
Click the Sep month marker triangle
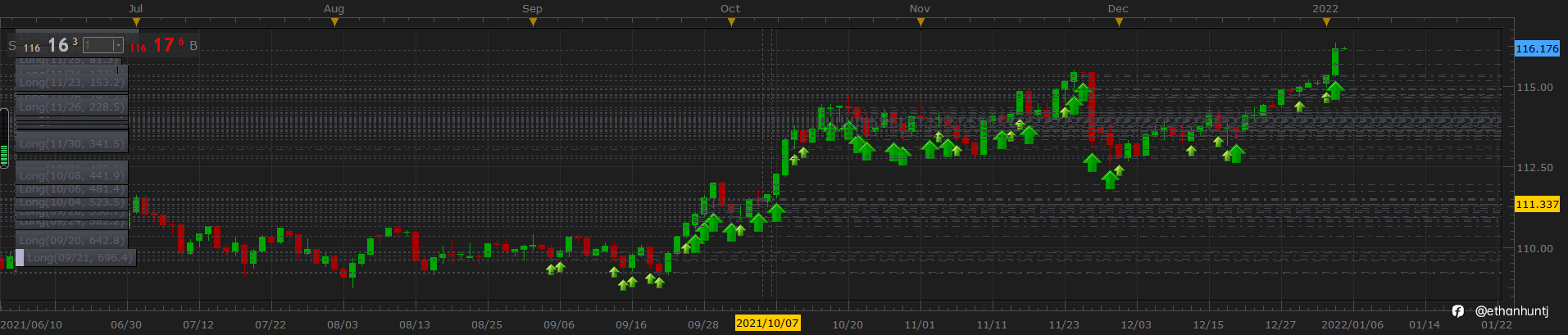tap(533, 22)
